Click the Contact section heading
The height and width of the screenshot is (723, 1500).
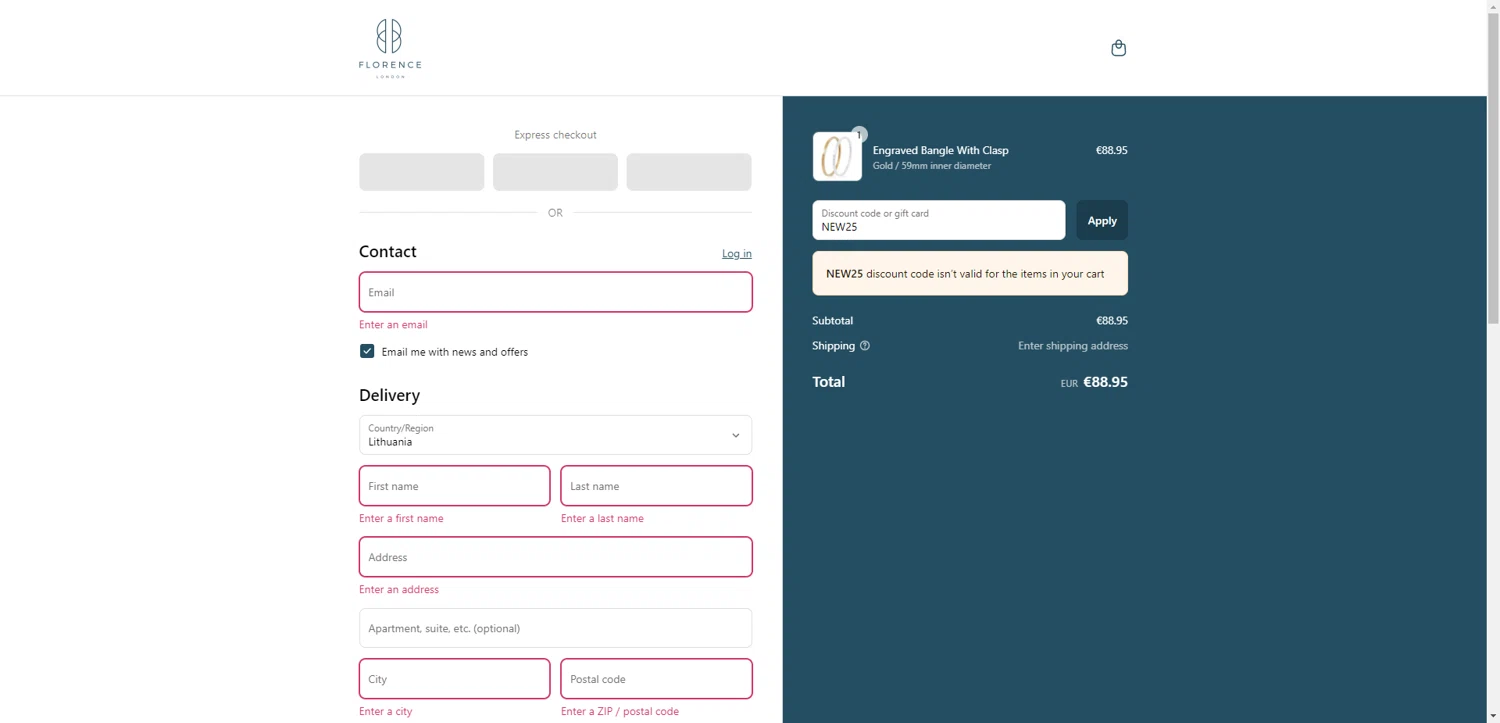[x=388, y=252]
